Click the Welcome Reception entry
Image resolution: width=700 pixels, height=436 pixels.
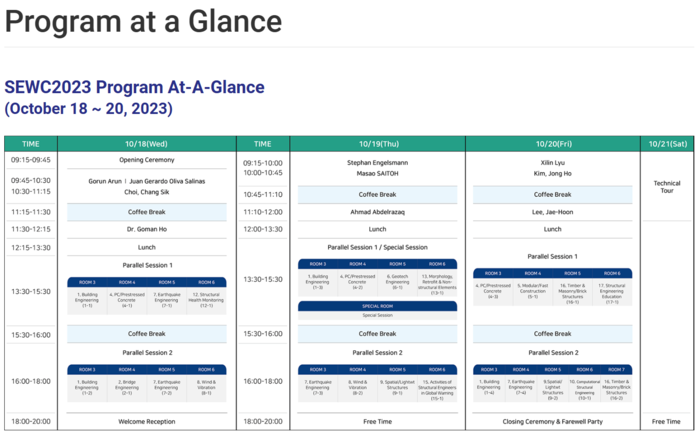point(146,421)
